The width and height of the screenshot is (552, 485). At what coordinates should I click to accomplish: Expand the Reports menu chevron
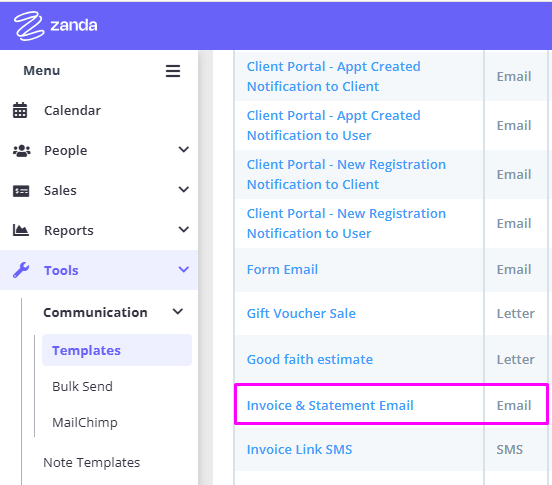tap(183, 229)
